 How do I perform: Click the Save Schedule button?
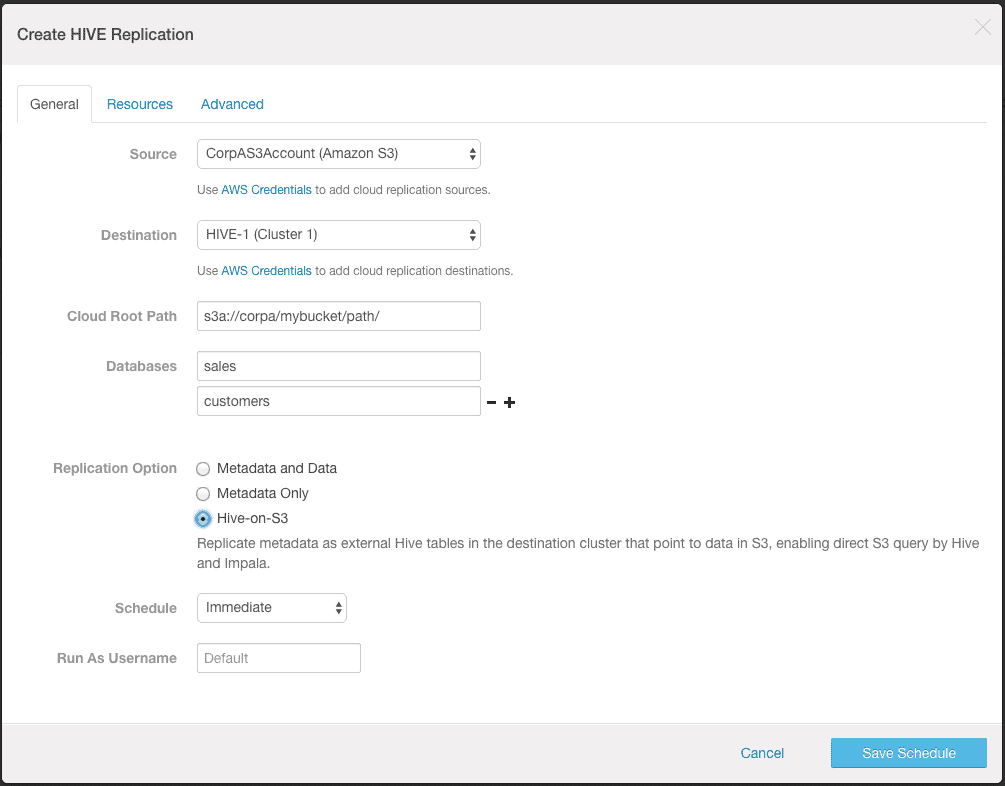(908, 753)
